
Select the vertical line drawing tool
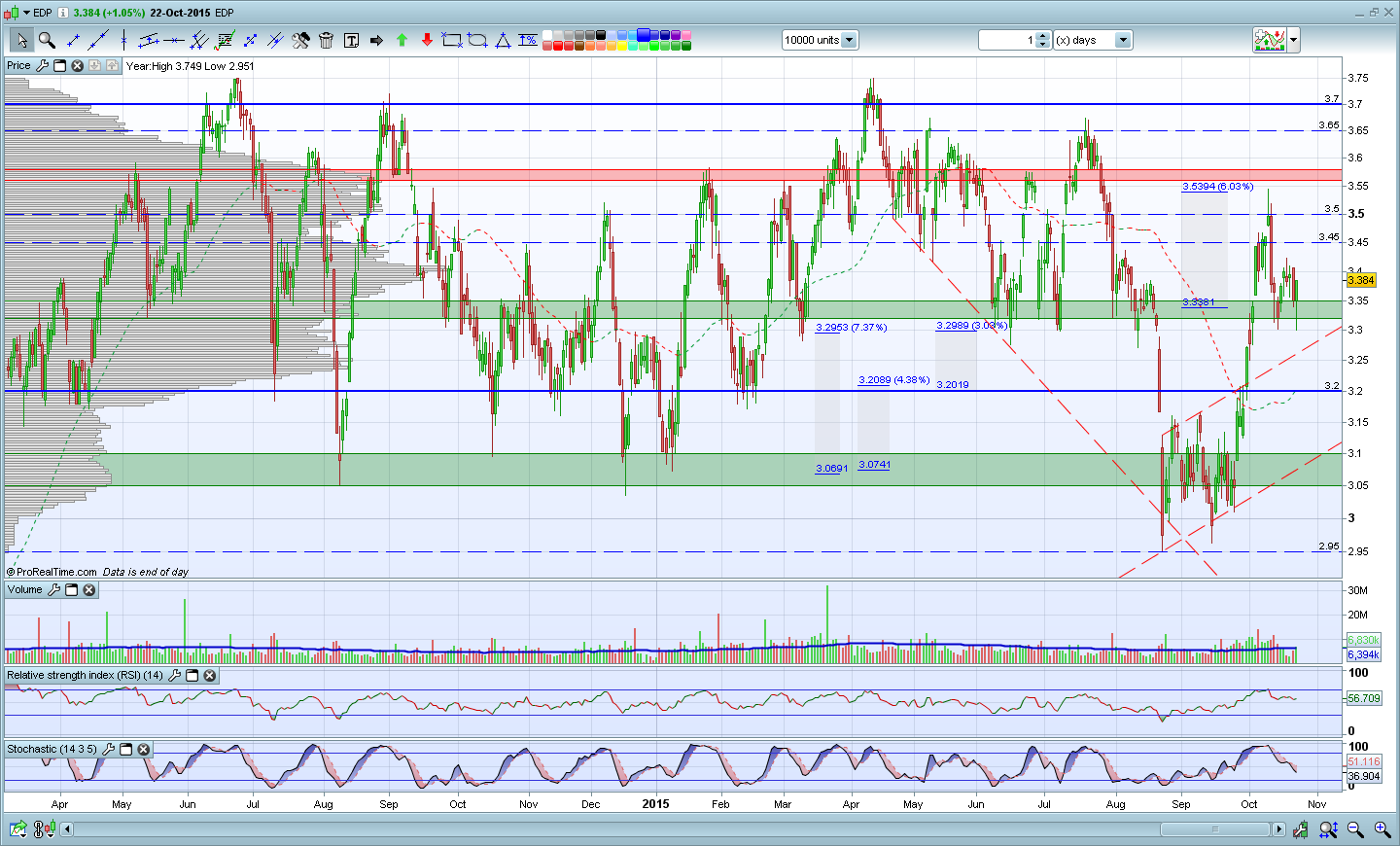[x=123, y=40]
